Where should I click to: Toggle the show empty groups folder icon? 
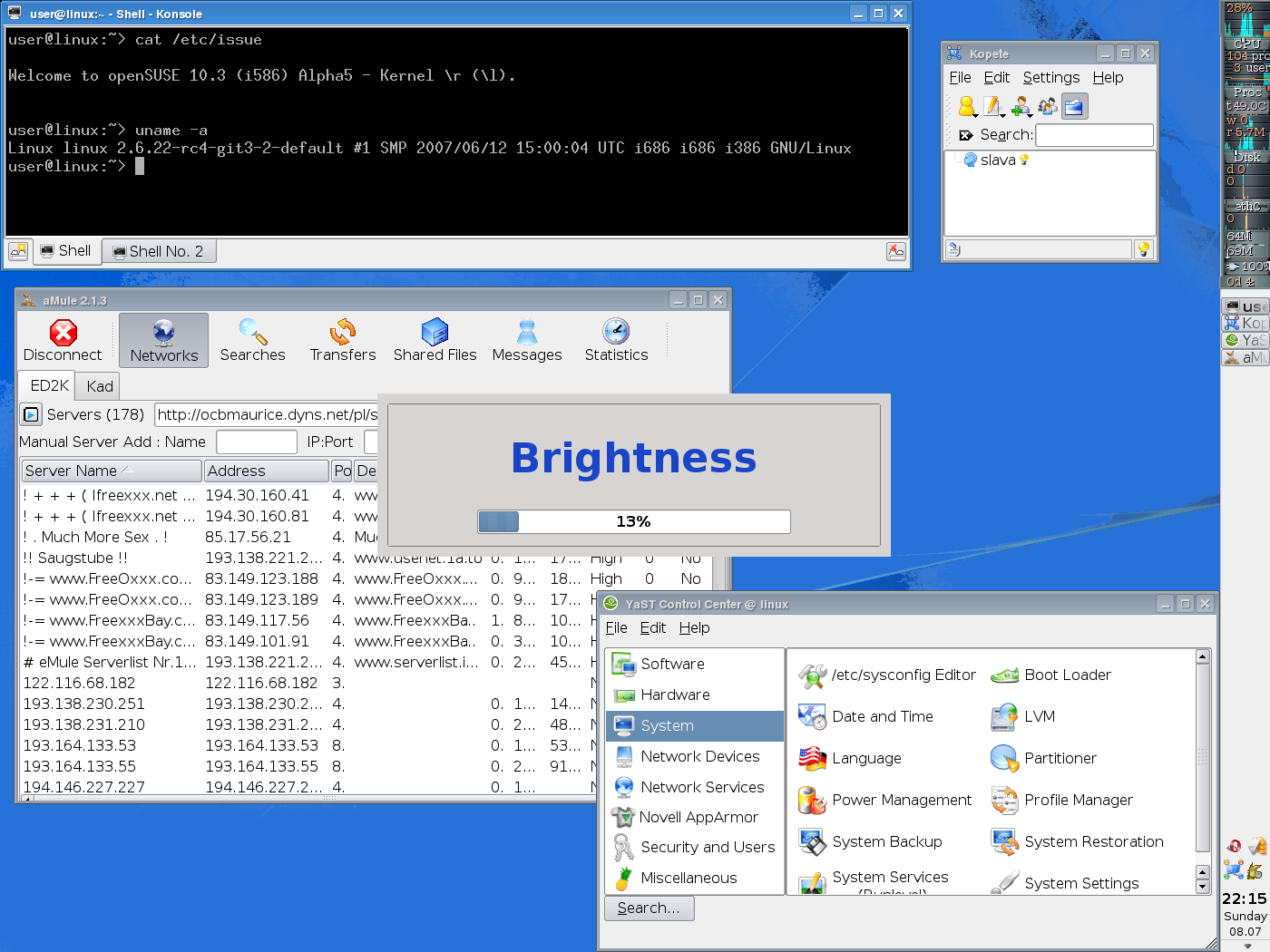pos(1074,107)
